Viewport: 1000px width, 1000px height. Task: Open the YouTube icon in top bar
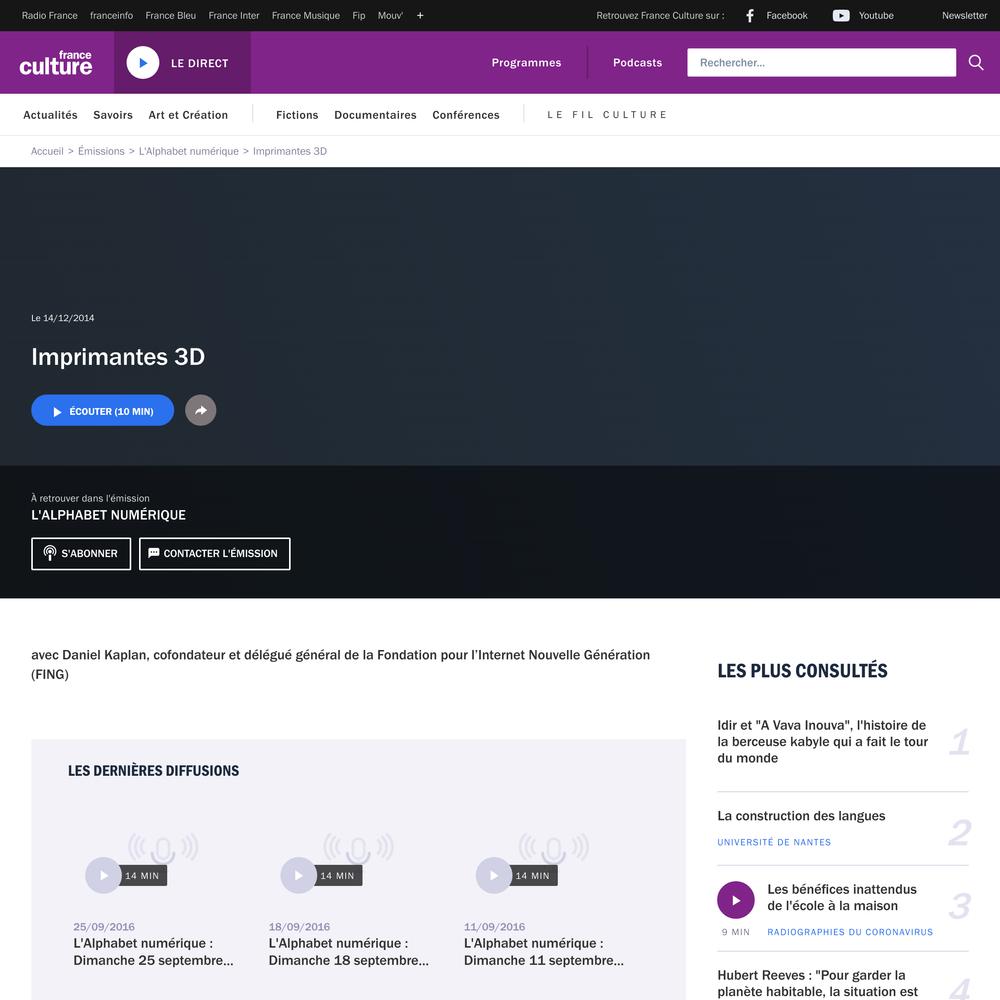point(841,15)
